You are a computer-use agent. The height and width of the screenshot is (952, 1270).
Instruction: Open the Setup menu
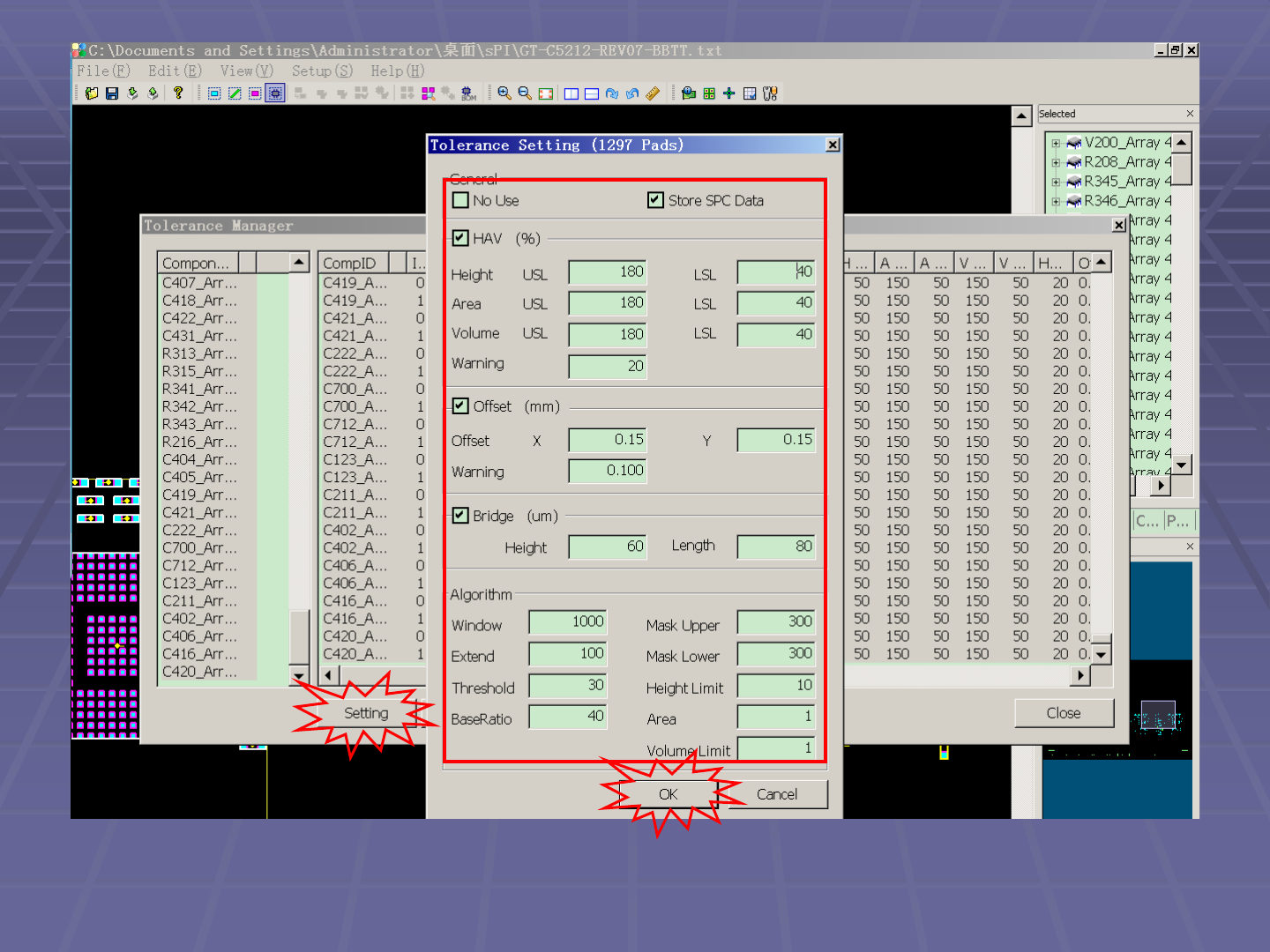coord(322,71)
